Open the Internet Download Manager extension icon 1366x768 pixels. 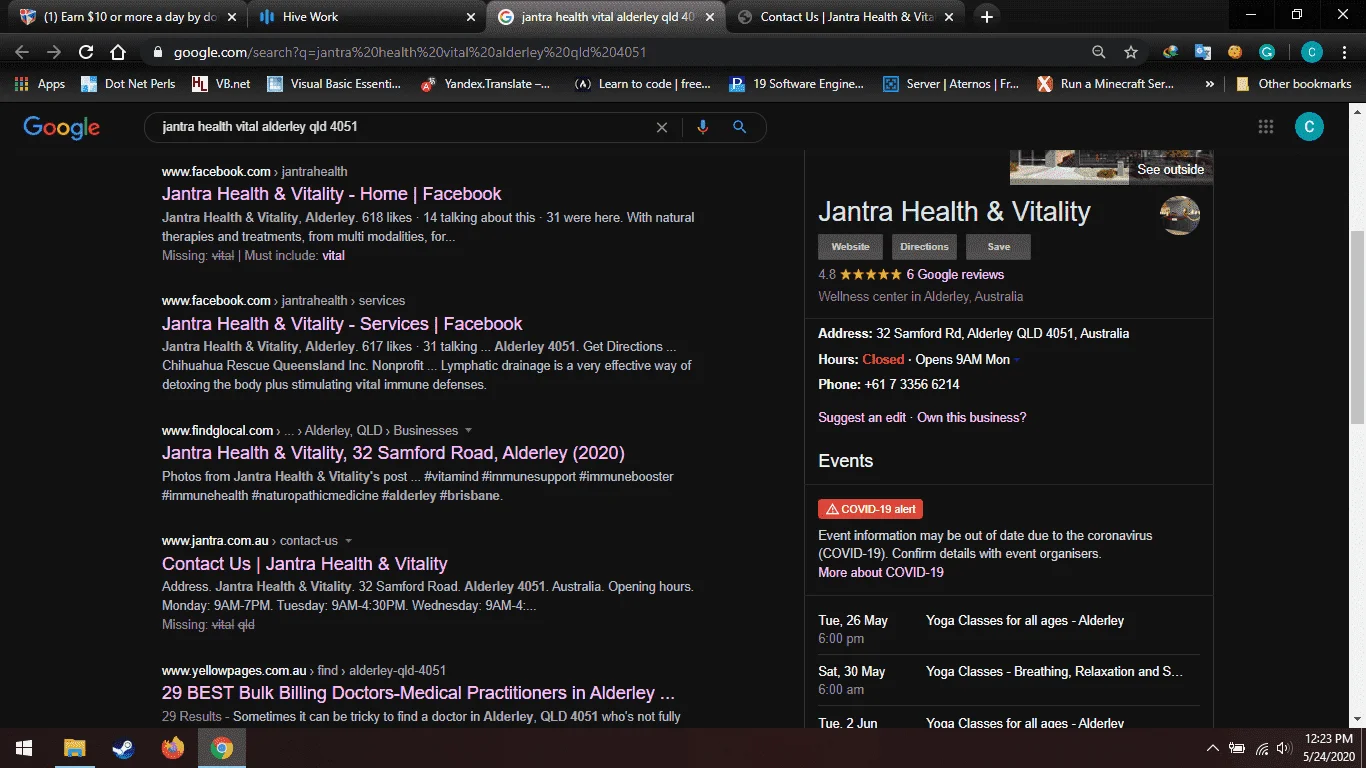1170,52
